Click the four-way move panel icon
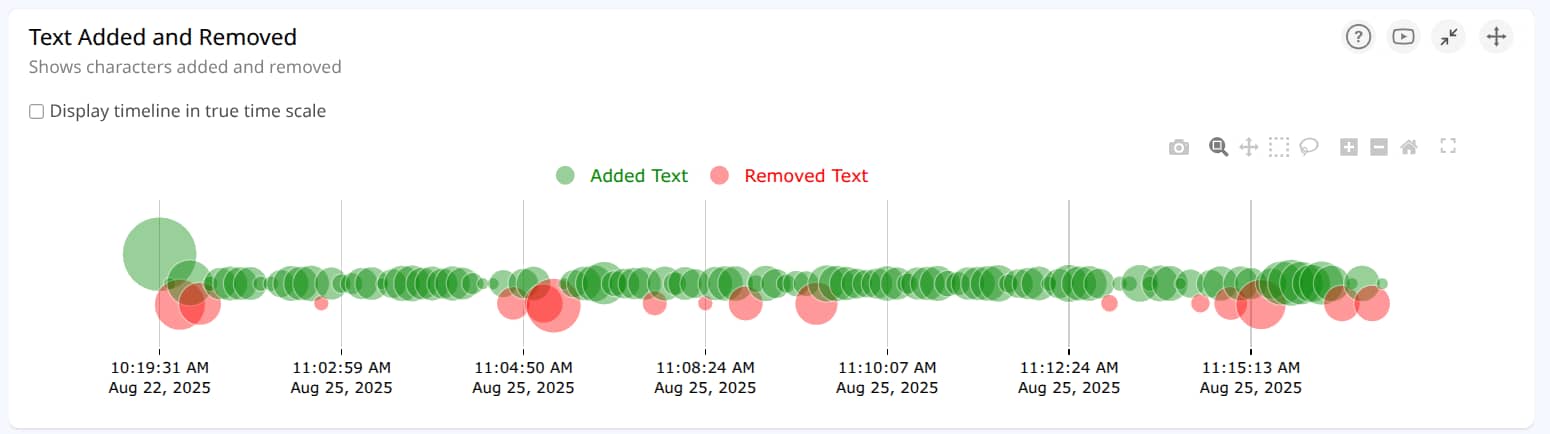Viewport: 1550px width, 434px height. coord(1496,37)
